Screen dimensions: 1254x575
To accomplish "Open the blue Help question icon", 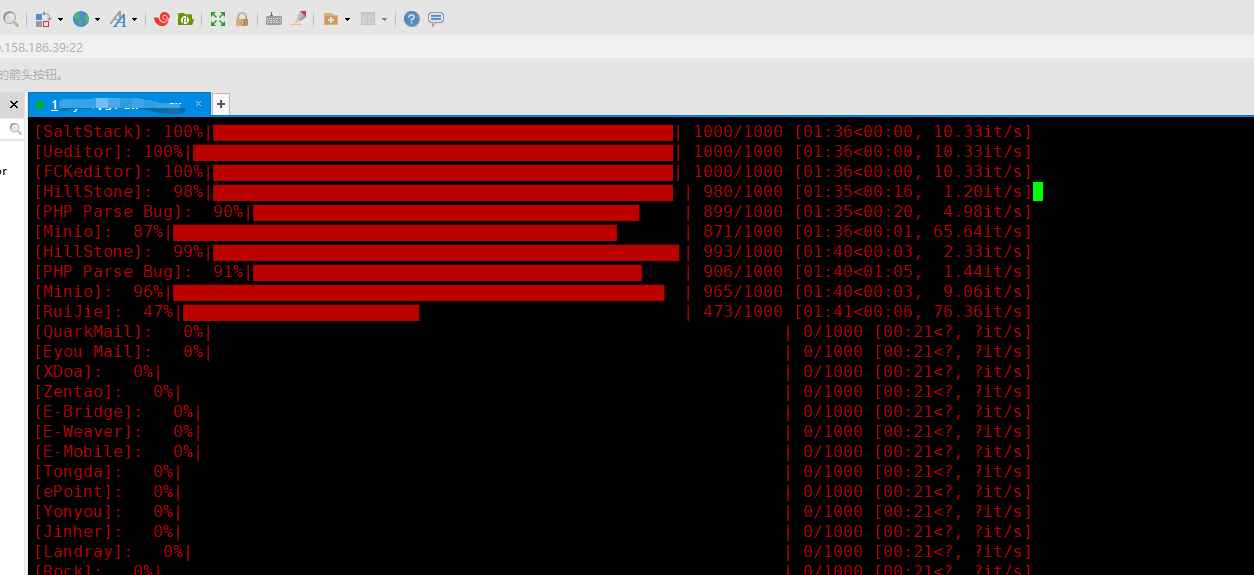I will point(412,19).
